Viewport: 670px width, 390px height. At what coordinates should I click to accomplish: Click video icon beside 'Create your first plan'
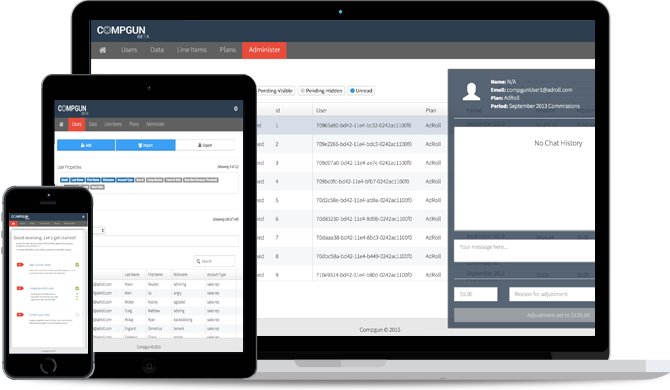tap(20, 288)
